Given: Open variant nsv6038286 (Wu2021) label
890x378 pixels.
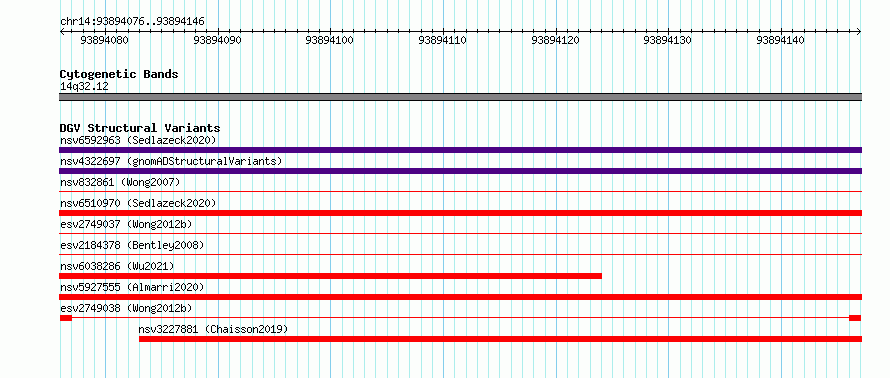Looking at the screenshot, I should click(x=117, y=266).
